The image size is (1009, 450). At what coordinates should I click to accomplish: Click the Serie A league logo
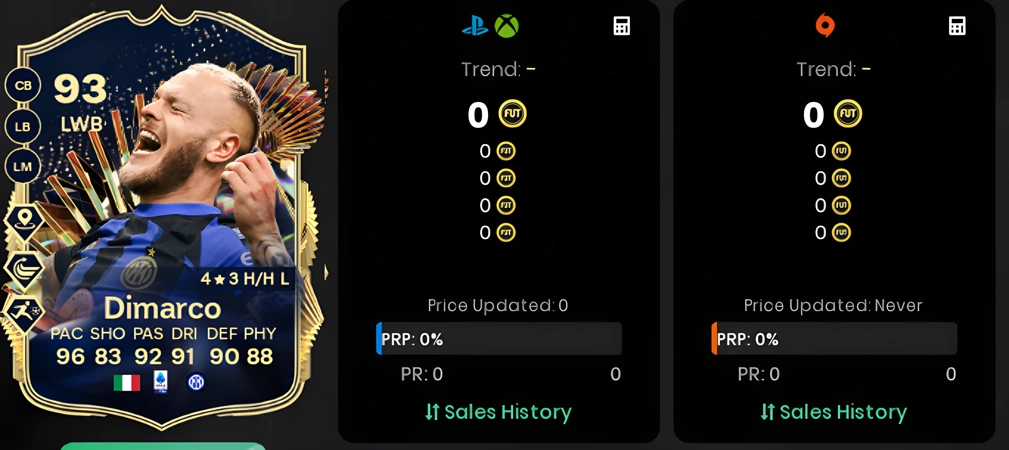(x=160, y=382)
